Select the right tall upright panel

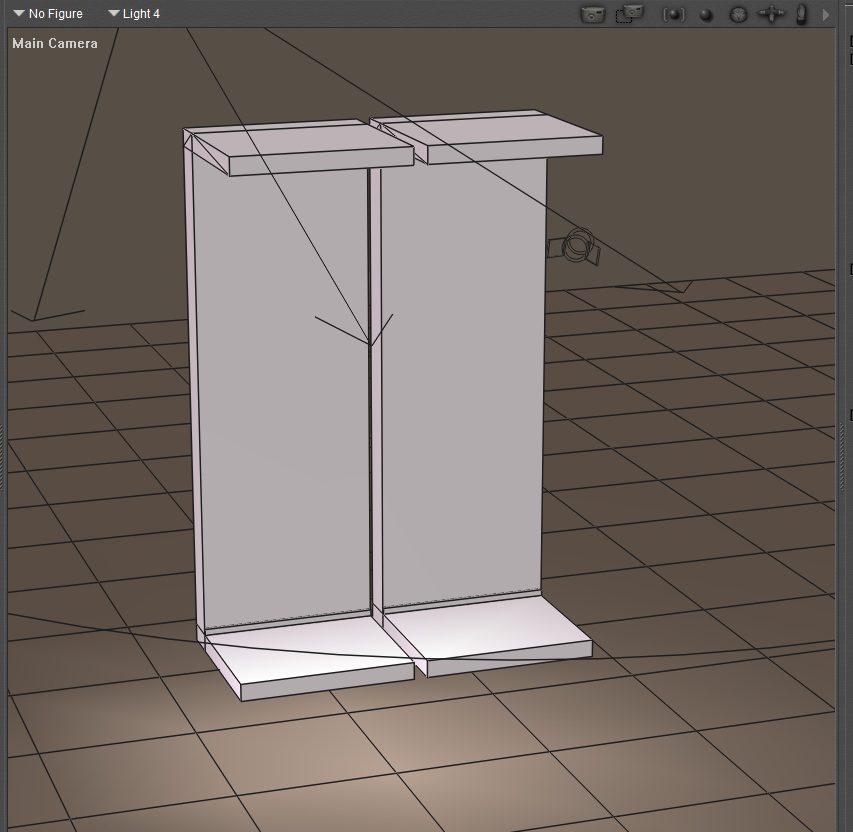point(462,380)
